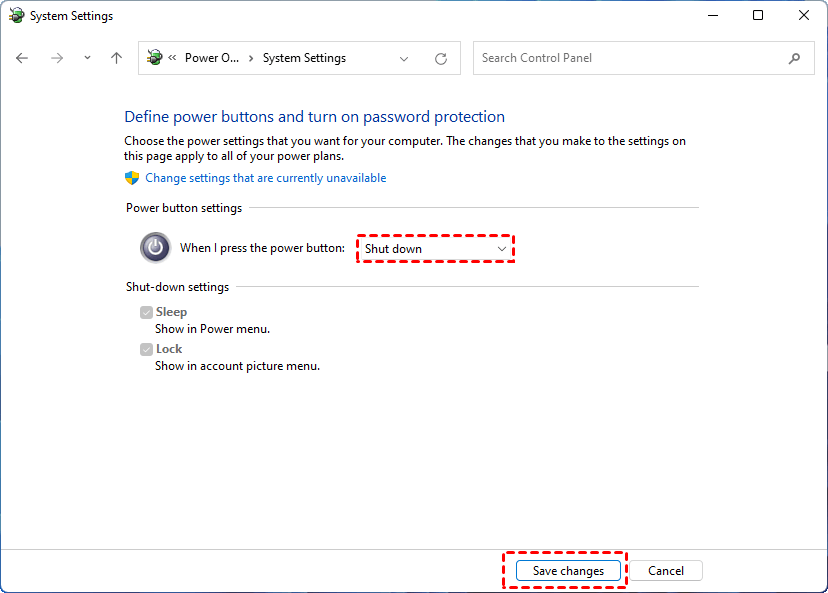Click the System Settings title bar icon
The height and width of the screenshot is (593, 828).
[x=16, y=16]
